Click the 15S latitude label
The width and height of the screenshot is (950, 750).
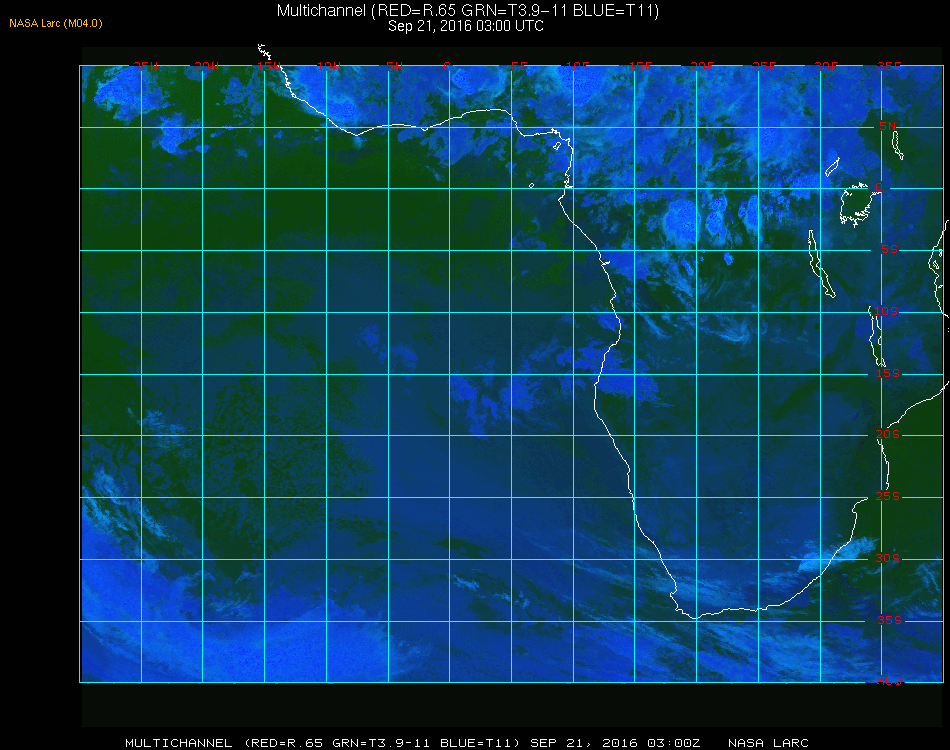coord(888,373)
